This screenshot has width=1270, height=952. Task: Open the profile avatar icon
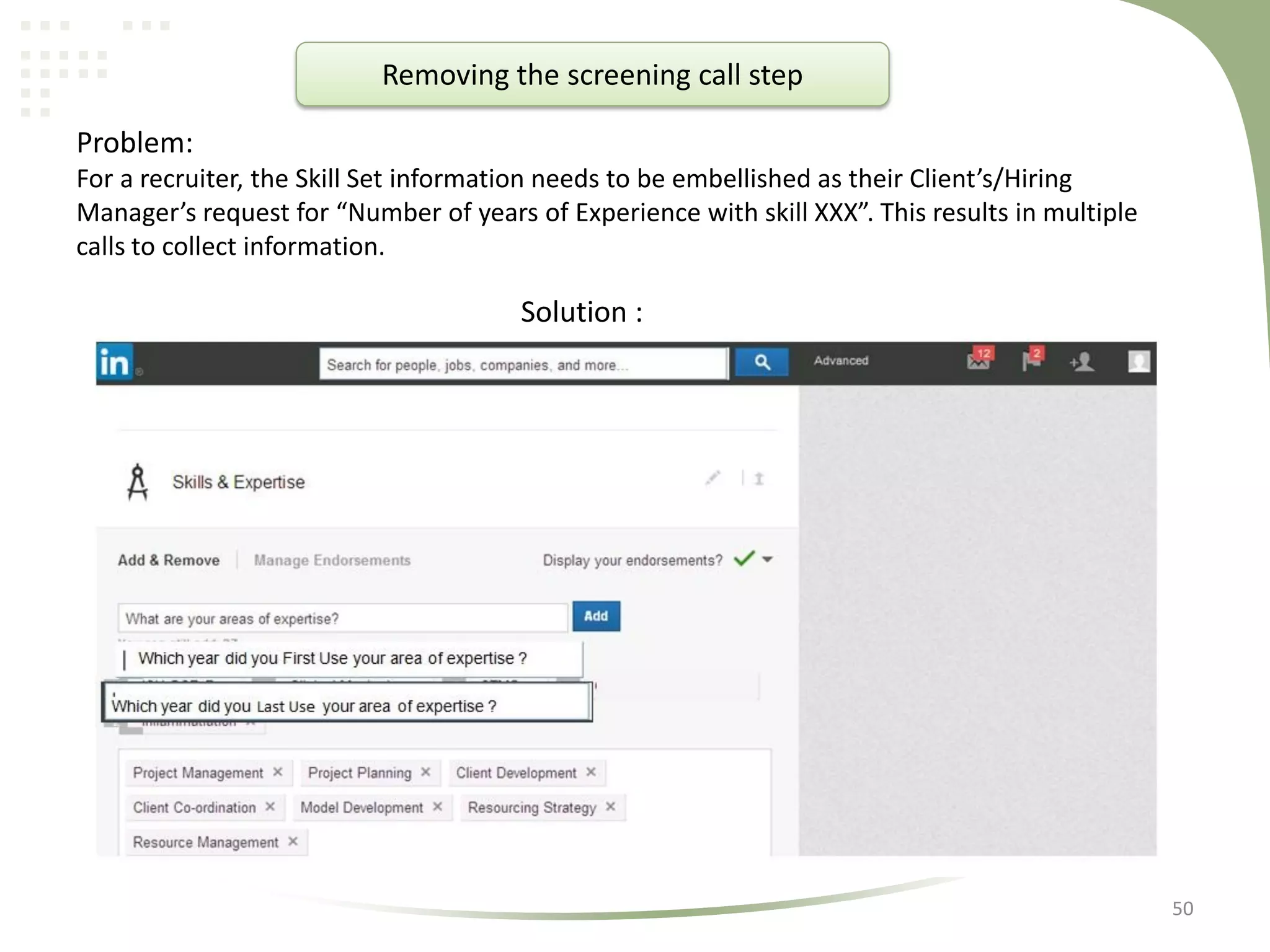tap(1139, 361)
